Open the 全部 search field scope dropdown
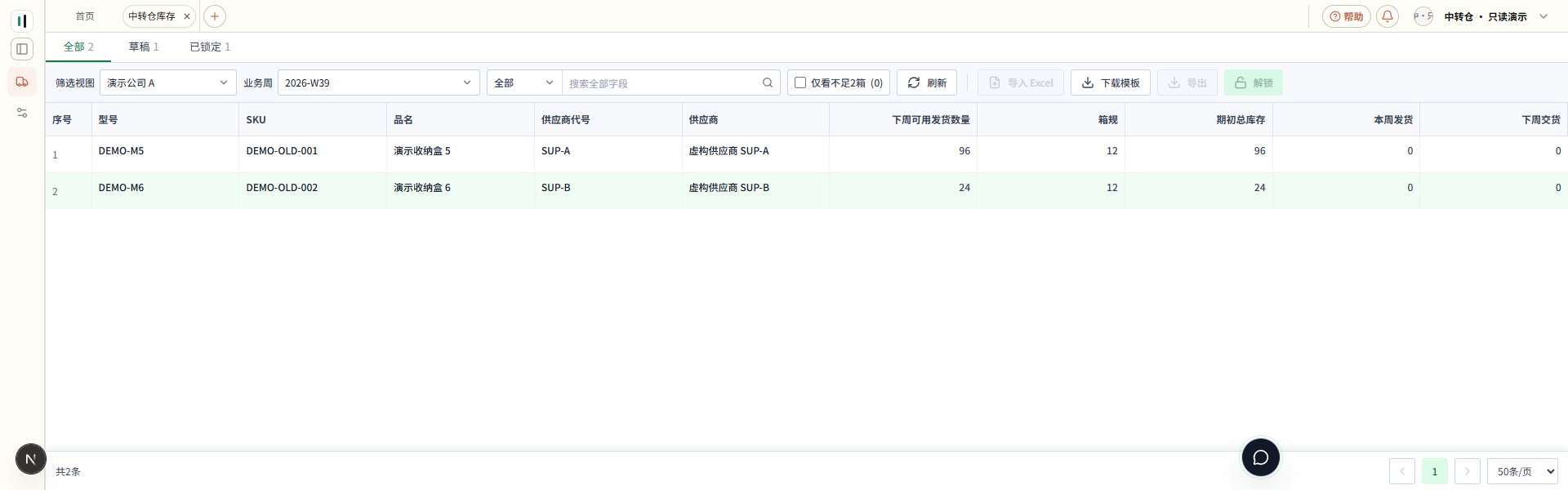 [x=524, y=82]
